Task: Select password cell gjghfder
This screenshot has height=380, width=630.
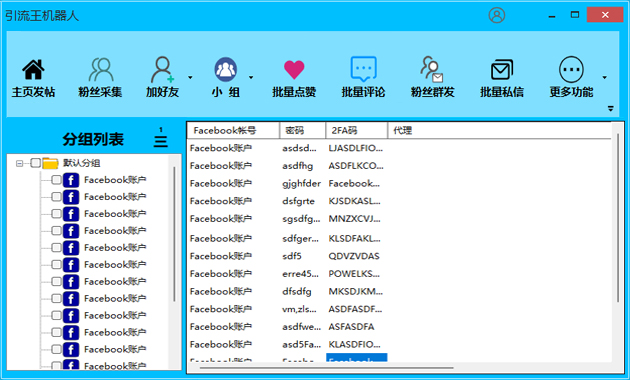Action: coord(301,184)
